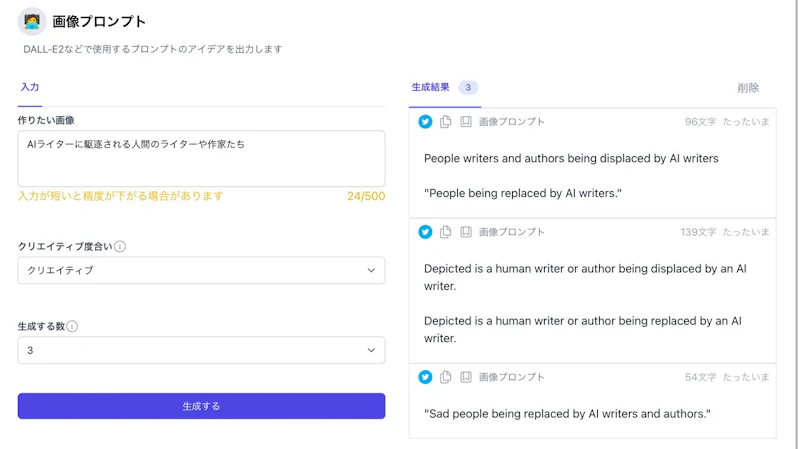Click into the 作りたい画像 text field
This screenshot has height=449, width=800.
(201, 158)
